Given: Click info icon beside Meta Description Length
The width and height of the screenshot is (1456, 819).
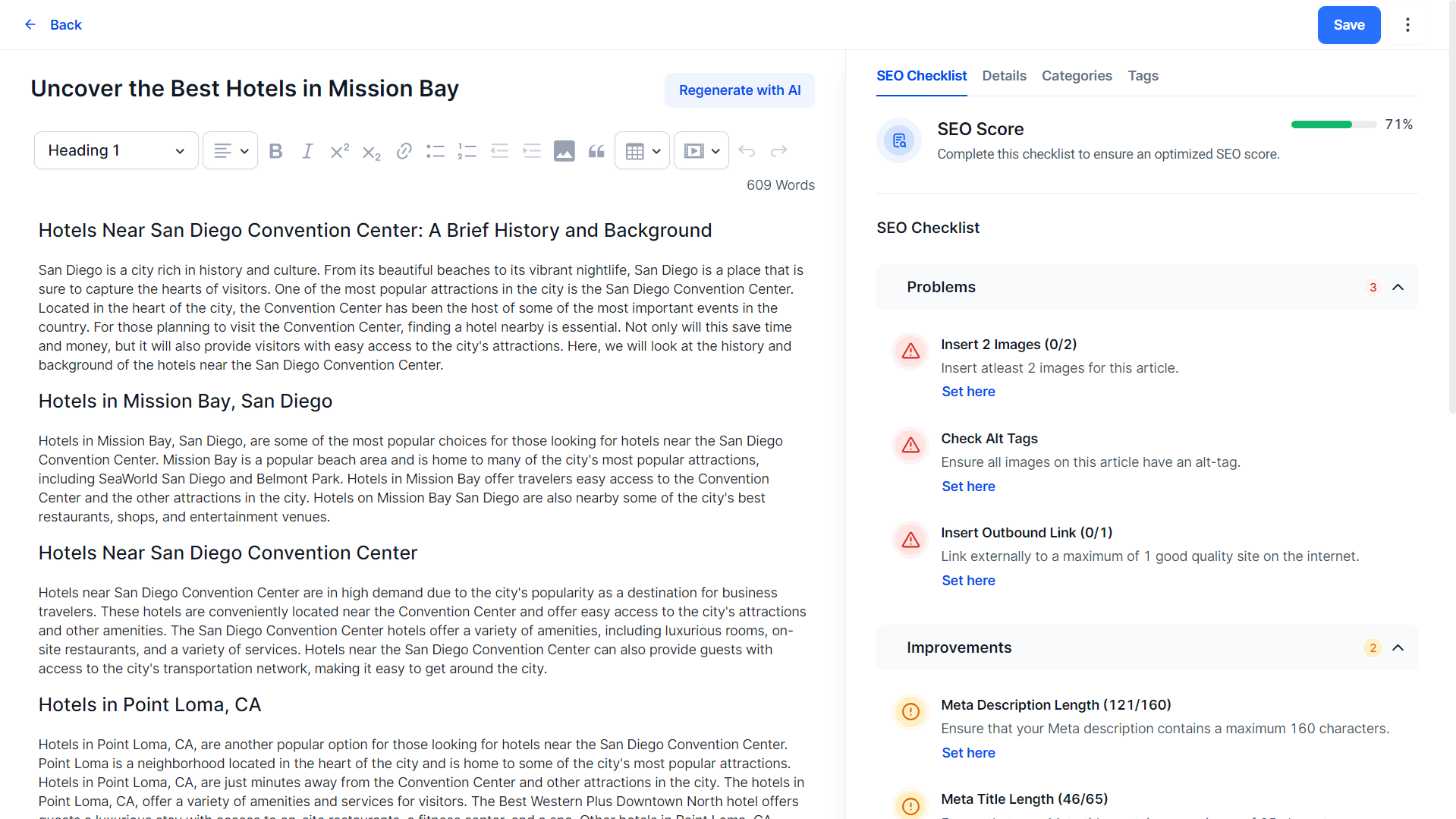Looking at the screenshot, I should pyautogui.click(x=910, y=712).
